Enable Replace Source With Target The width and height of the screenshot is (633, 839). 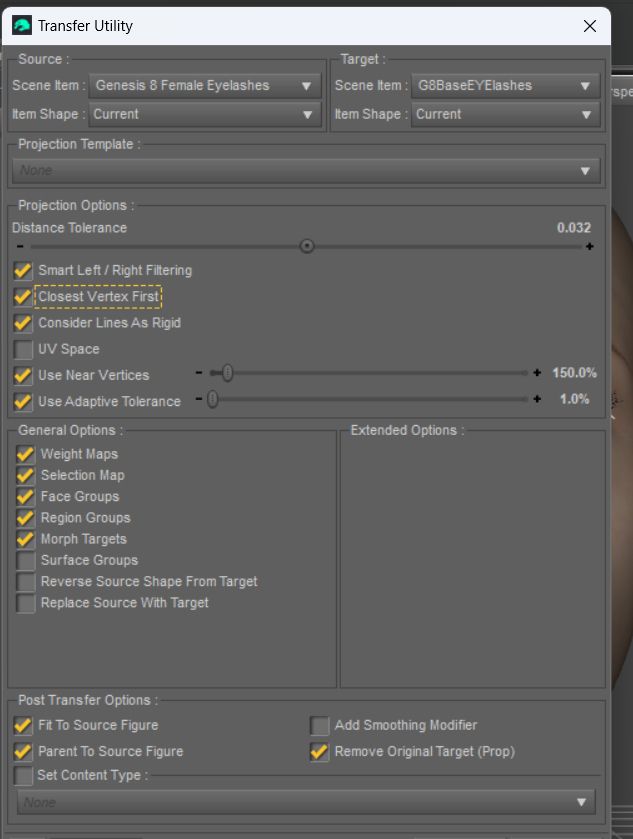click(x=25, y=604)
